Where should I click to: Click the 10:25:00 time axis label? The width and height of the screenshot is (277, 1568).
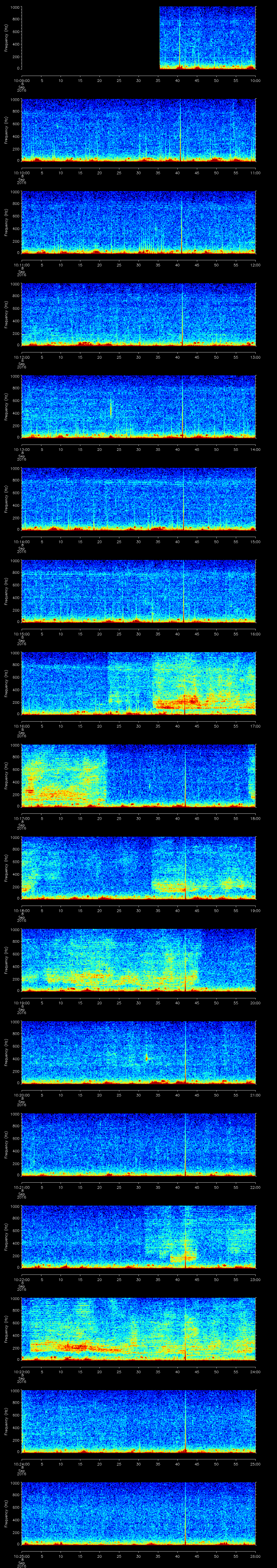coord(22,1556)
